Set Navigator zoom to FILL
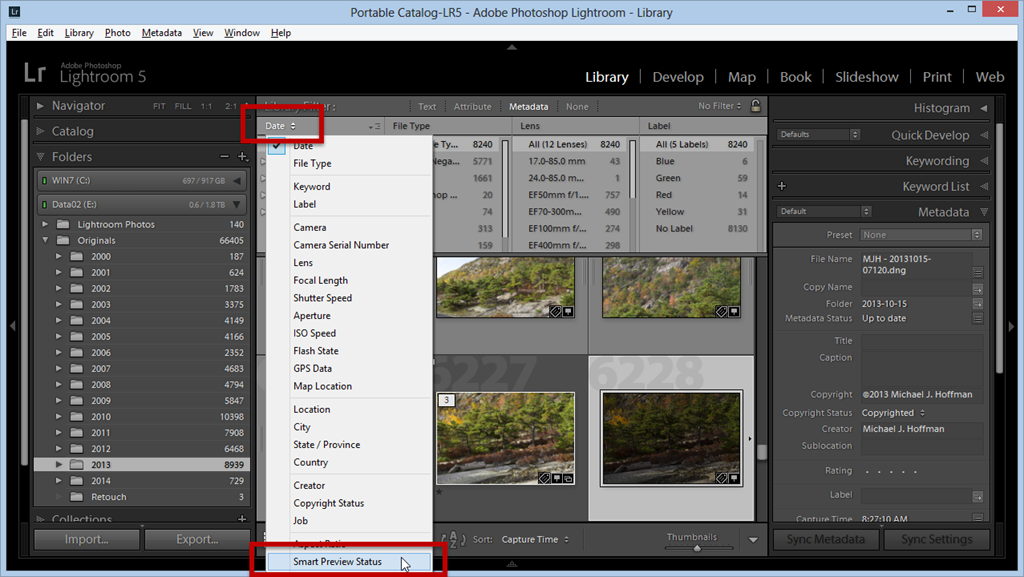 tap(183, 106)
